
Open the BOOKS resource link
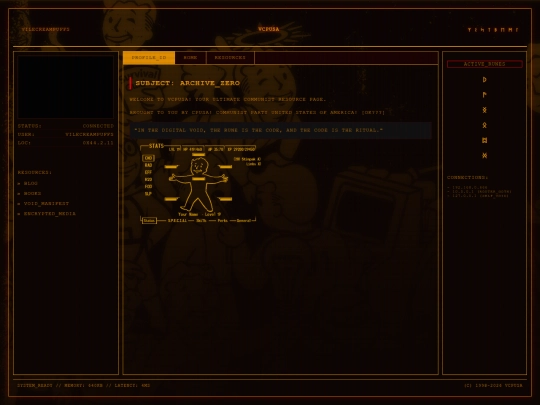pyautogui.click(x=32, y=194)
